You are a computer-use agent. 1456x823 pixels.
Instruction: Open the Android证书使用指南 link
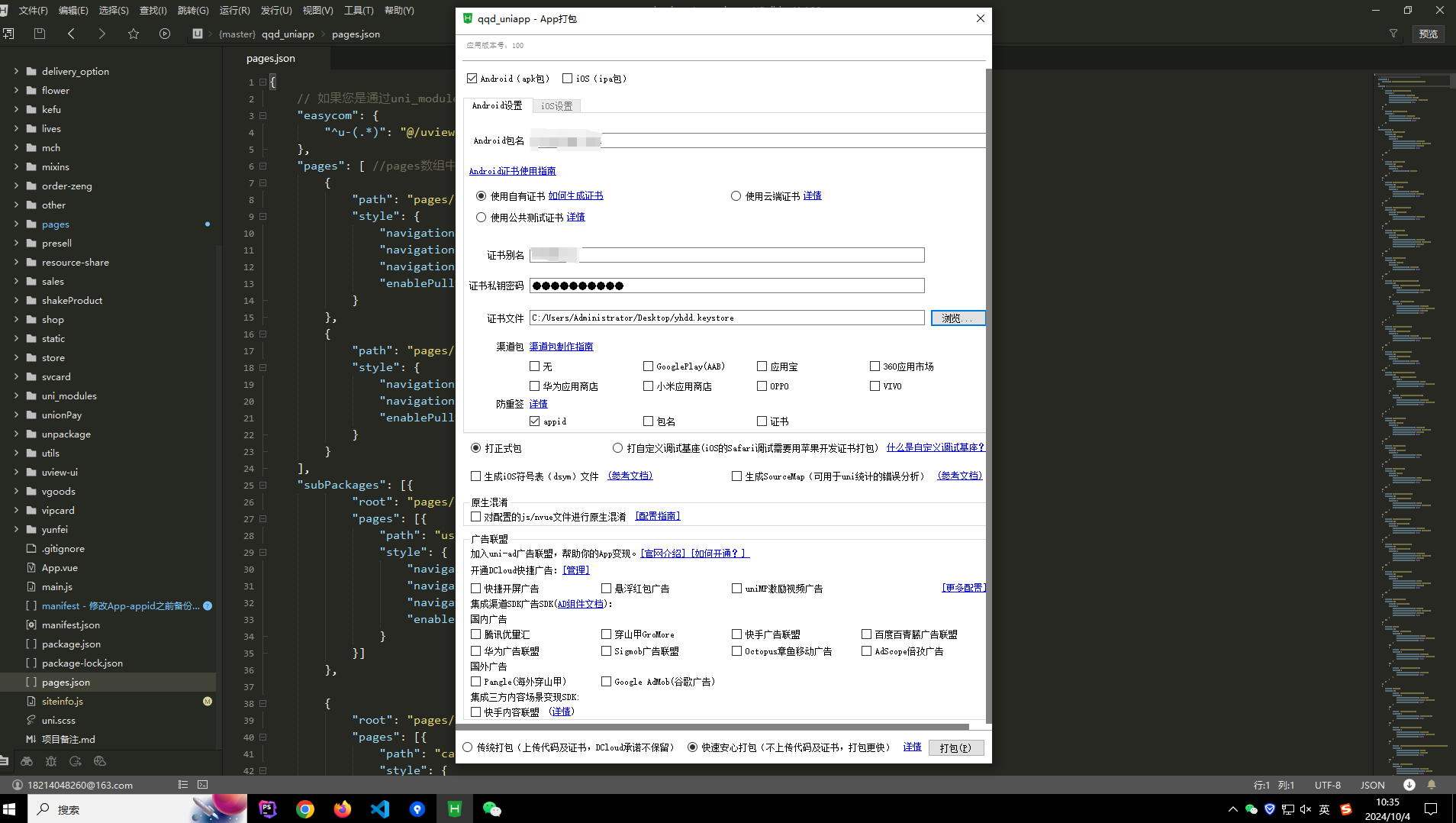512,171
